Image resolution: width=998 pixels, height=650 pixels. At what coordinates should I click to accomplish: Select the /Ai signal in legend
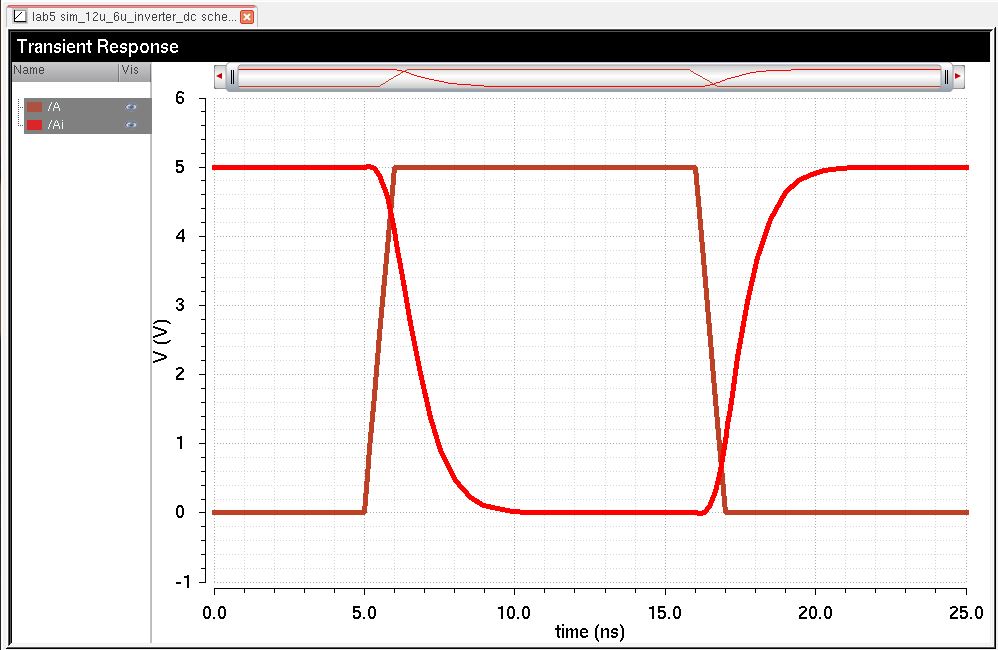(x=56, y=124)
